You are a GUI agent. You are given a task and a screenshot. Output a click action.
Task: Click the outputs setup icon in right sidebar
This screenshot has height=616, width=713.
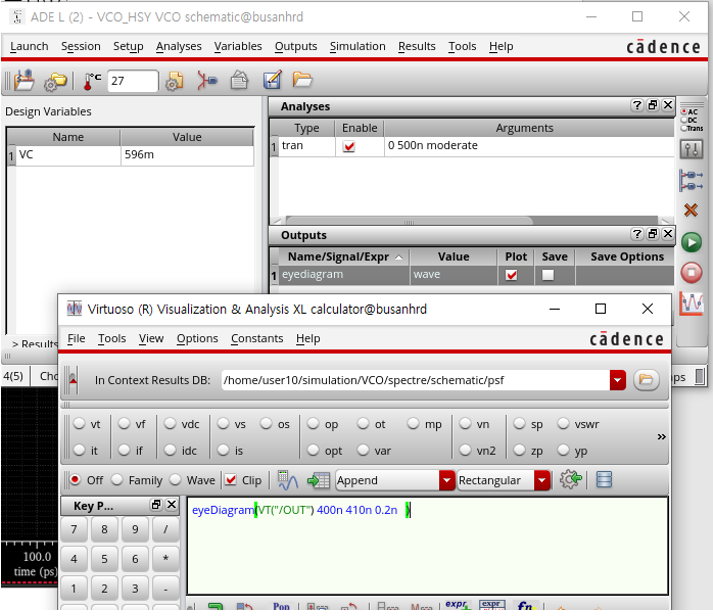tap(691, 180)
